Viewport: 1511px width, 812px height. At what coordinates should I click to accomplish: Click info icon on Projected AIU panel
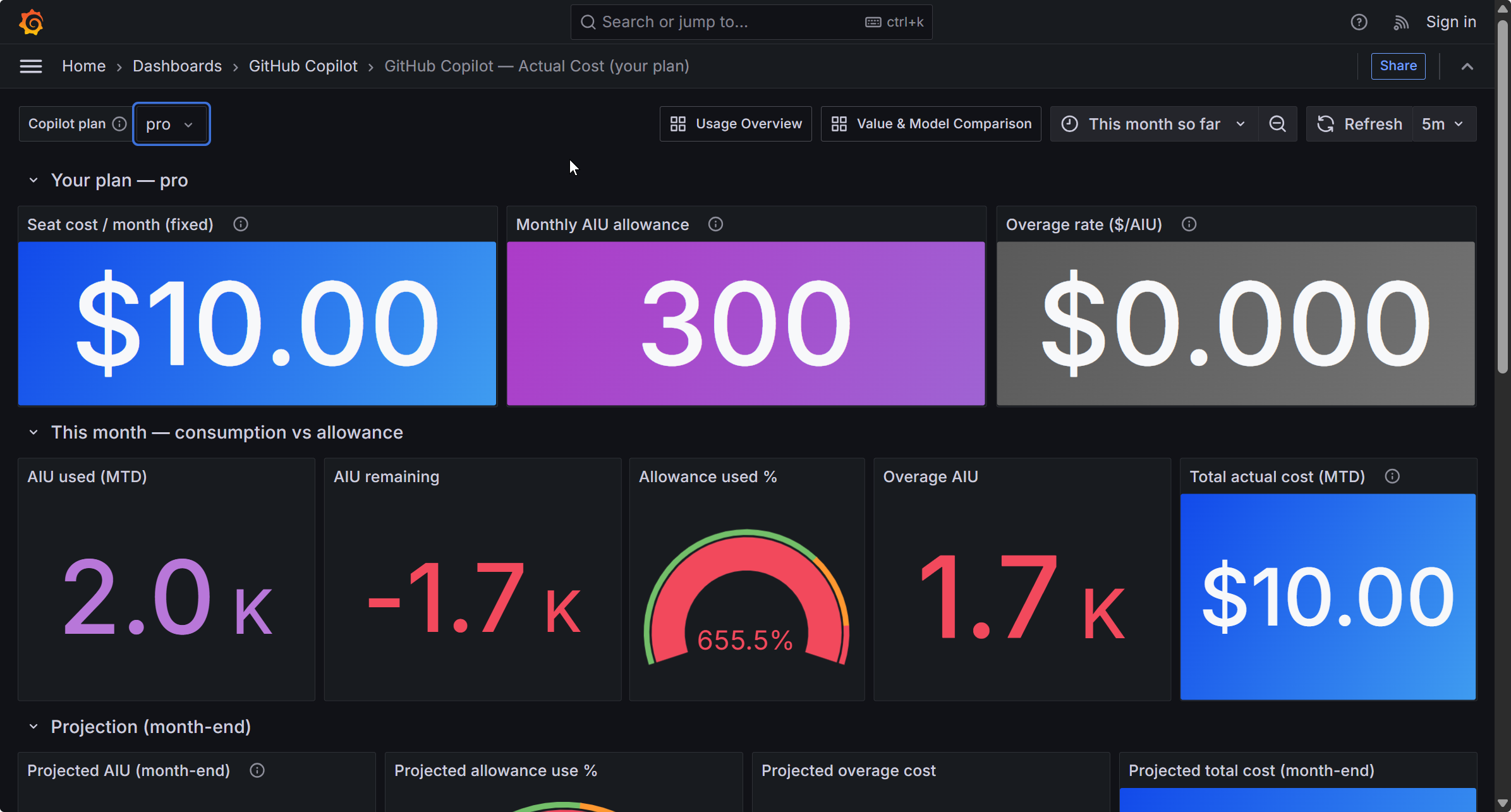coord(257,770)
